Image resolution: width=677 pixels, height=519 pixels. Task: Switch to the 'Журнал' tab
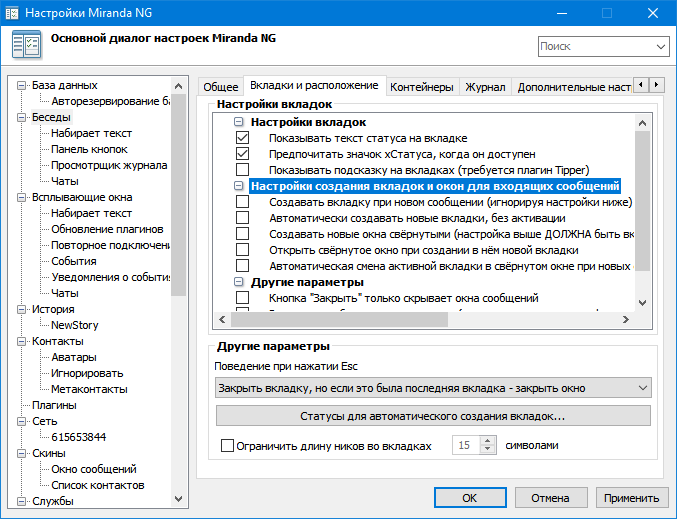pyautogui.click(x=485, y=87)
